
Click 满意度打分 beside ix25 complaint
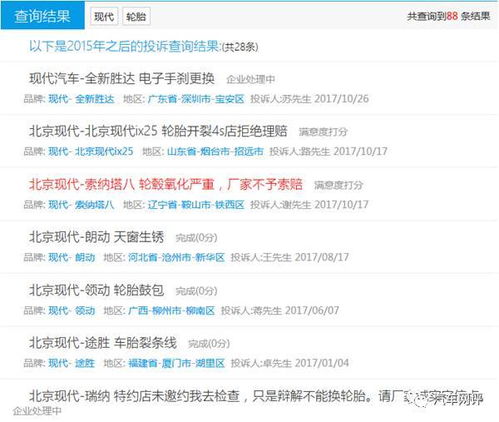click(x=323, y=132)
